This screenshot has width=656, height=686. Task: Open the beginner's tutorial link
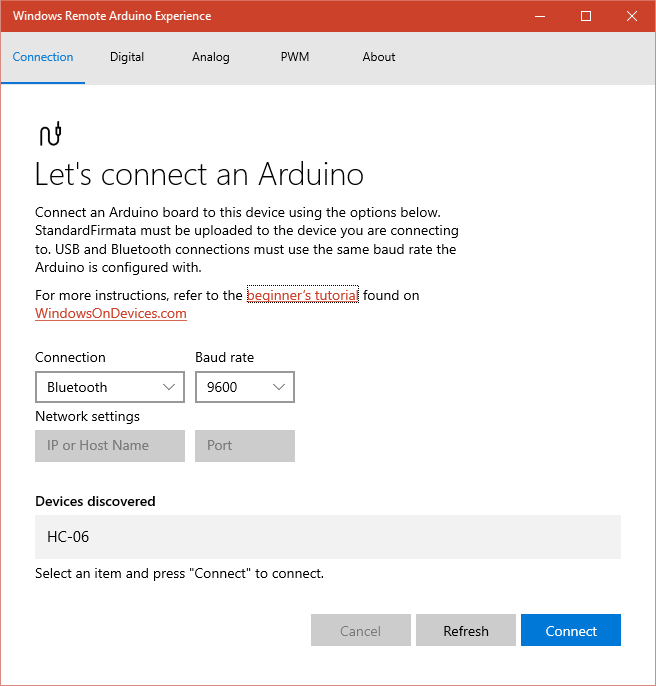[x=302, y=295]
